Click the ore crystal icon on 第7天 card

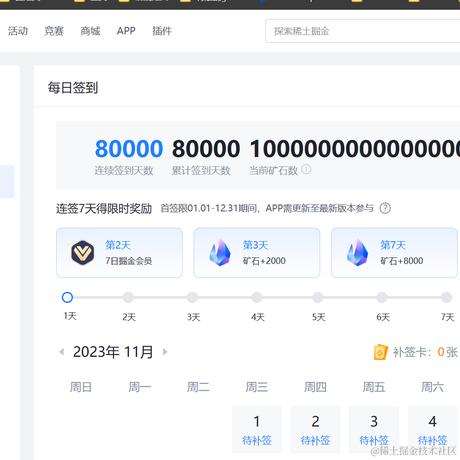357,253
